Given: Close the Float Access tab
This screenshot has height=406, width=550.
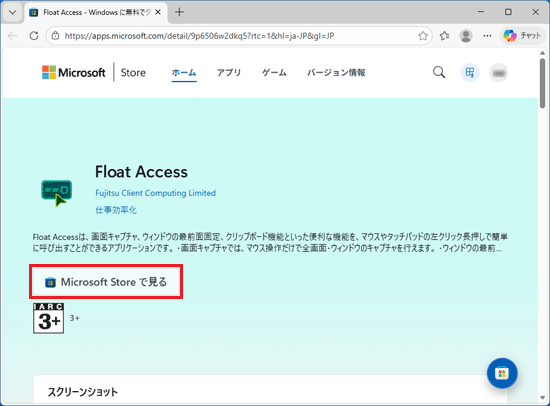Looking at the screenshot, I should point(158,12).
